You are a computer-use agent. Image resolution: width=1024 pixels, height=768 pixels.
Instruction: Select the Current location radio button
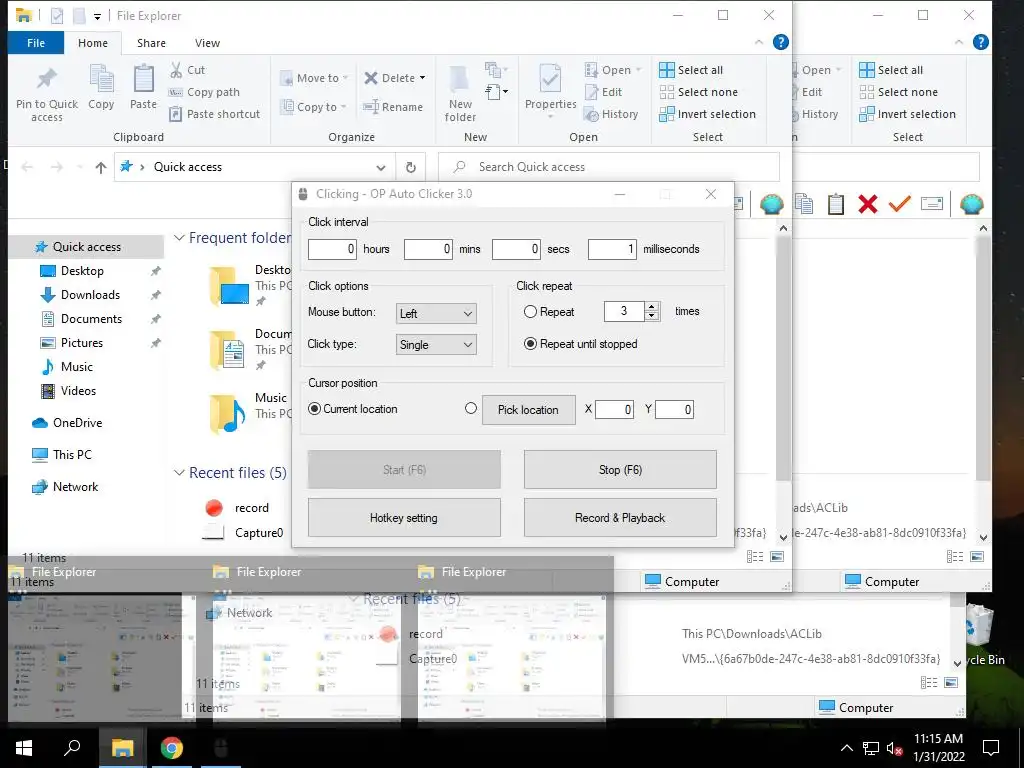click(x=314, y=409)
